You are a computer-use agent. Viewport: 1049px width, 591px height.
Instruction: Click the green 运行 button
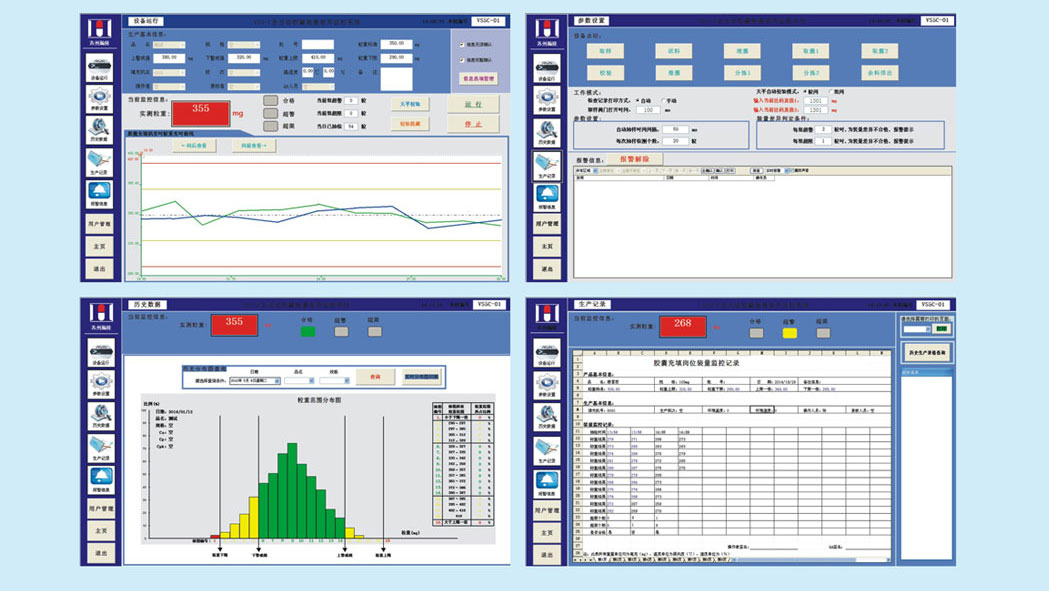pyautogui.click(x=473, y=104)
